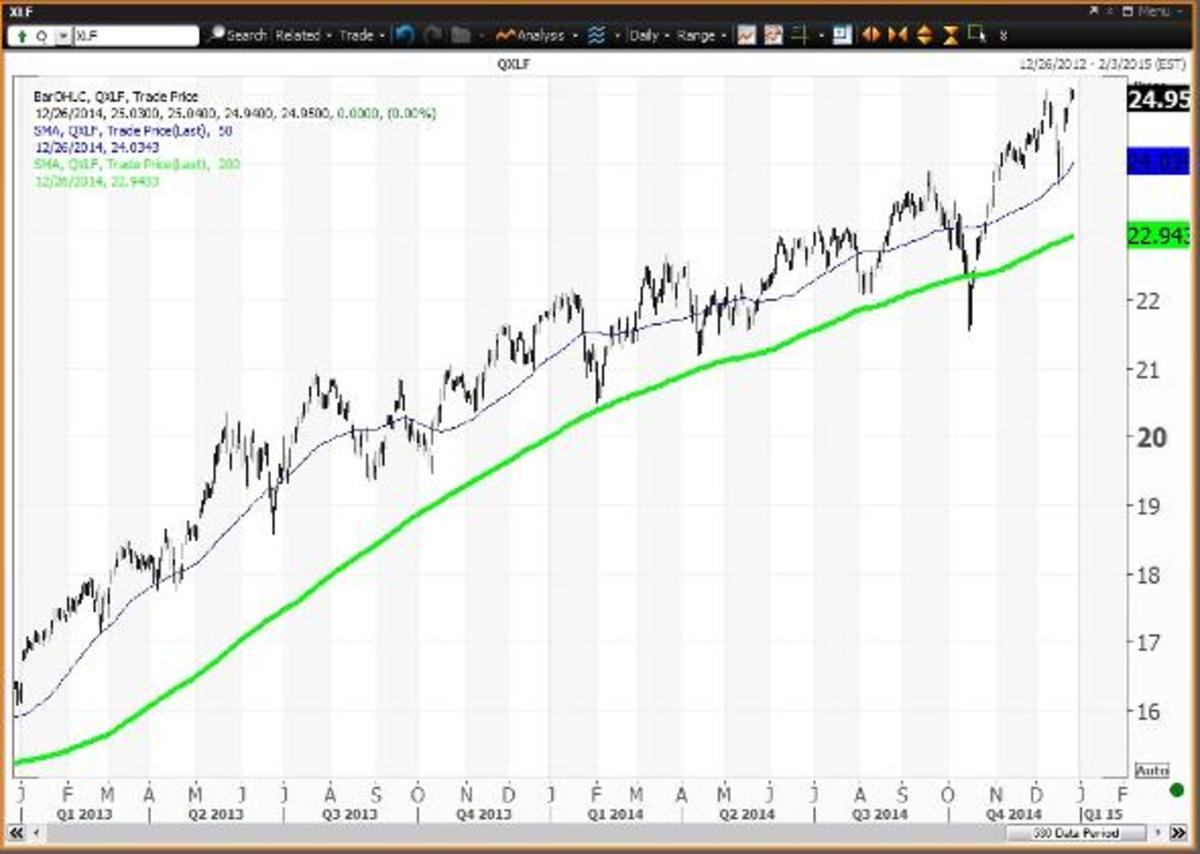The width and height of the screenshot is (1200, 854).
Task: Click the line chart picture icon
Action: point(746,35)
